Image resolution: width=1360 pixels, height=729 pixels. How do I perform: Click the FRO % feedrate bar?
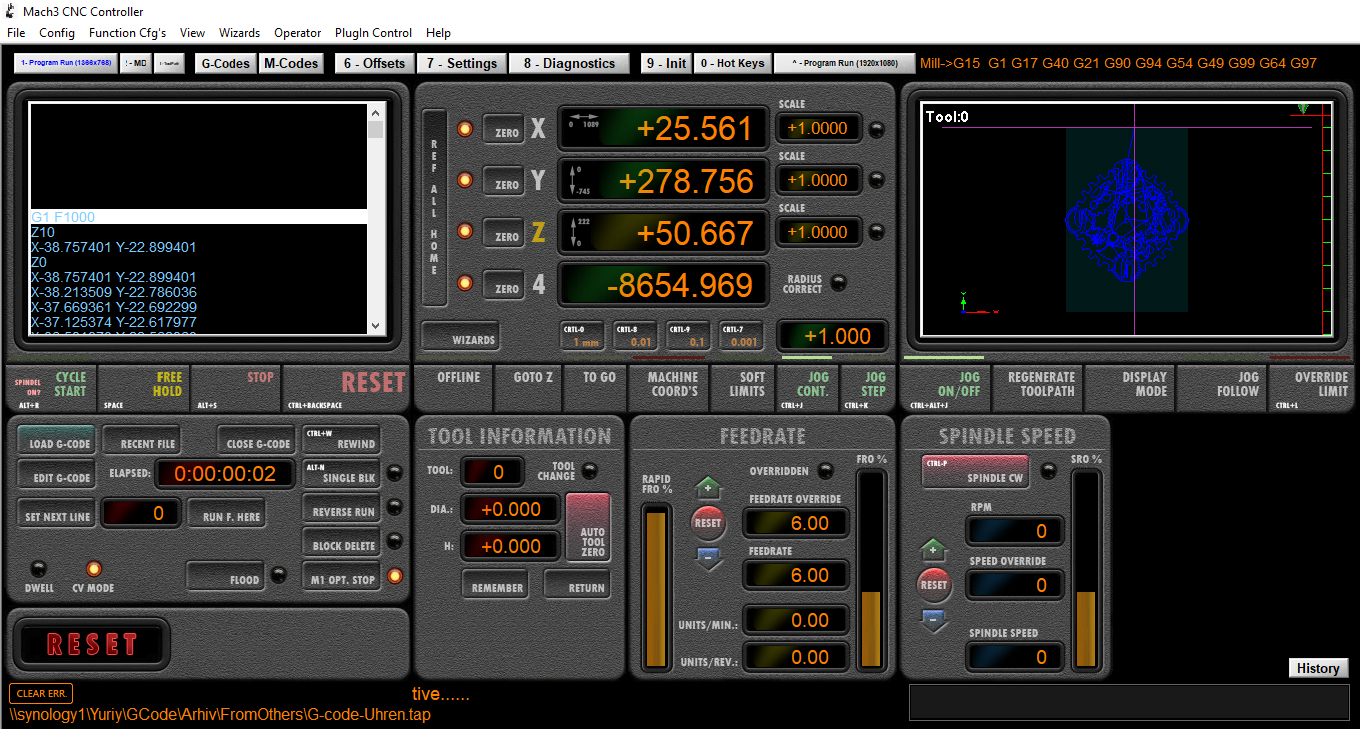871,570
